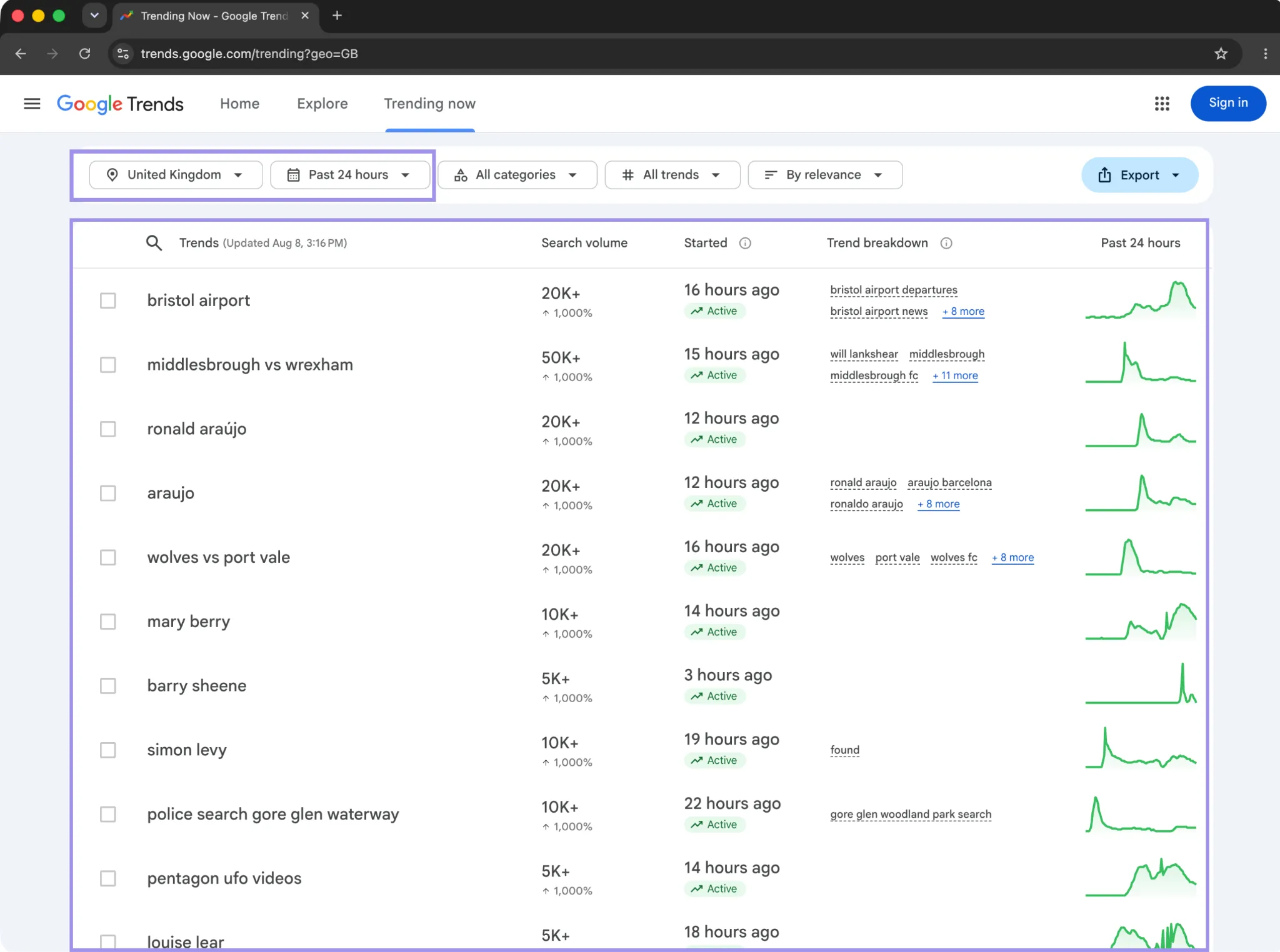The width and height of the screenshot is (1280, 952).
Task: Click the Google Trends logo
Action: (120, 104)
